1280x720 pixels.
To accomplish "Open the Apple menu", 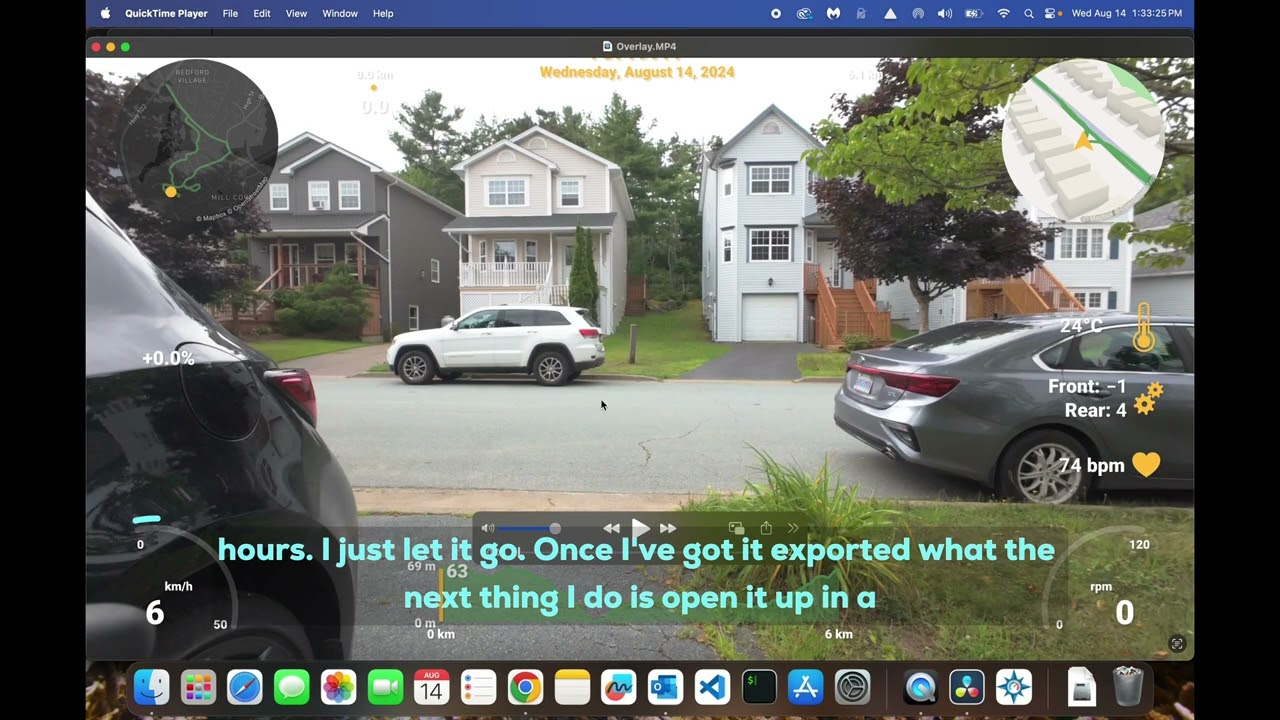I will pos(105,13).
